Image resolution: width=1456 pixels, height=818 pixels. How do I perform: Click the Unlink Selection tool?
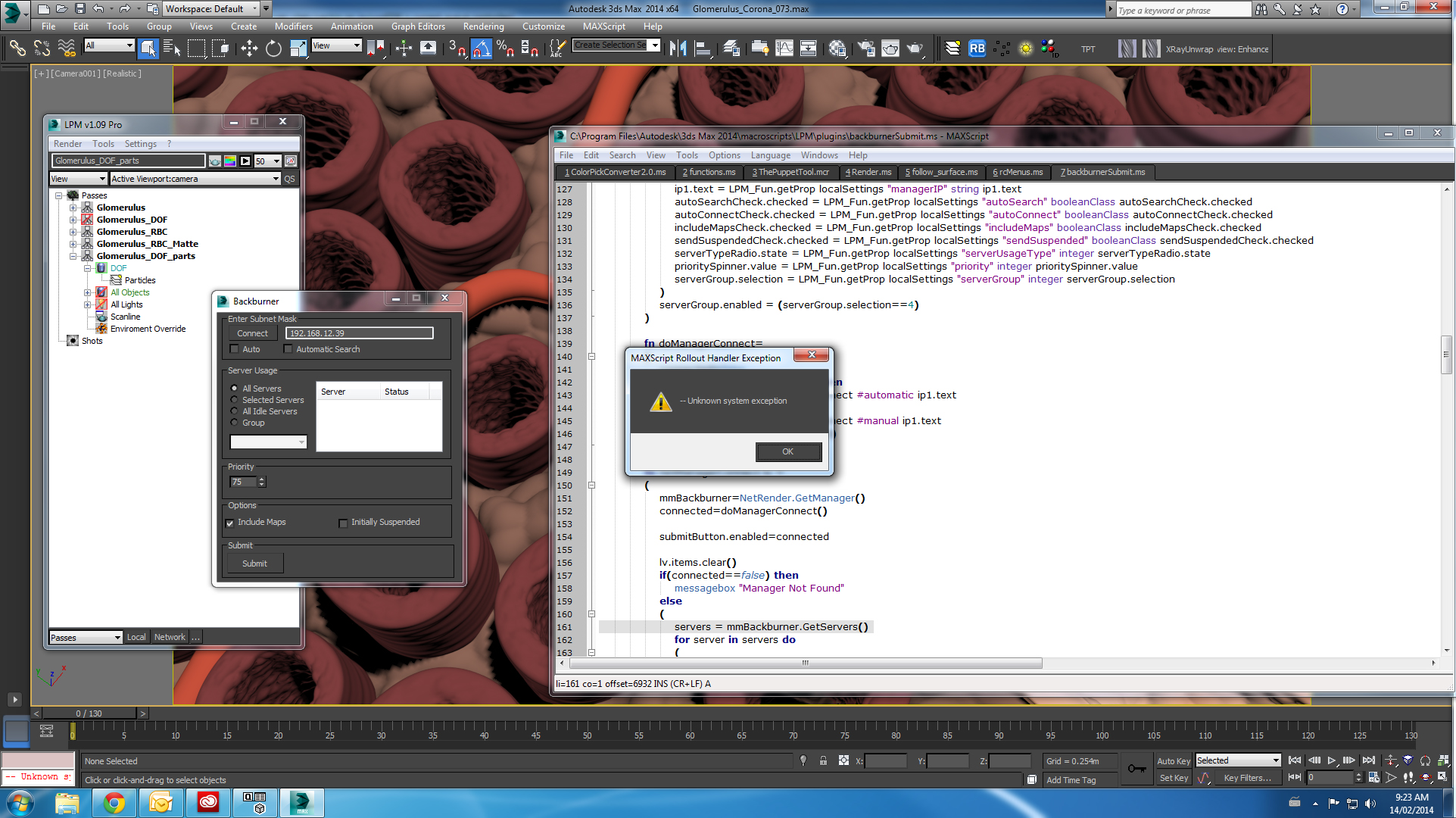pyautogui.click(x=42, y=48)
